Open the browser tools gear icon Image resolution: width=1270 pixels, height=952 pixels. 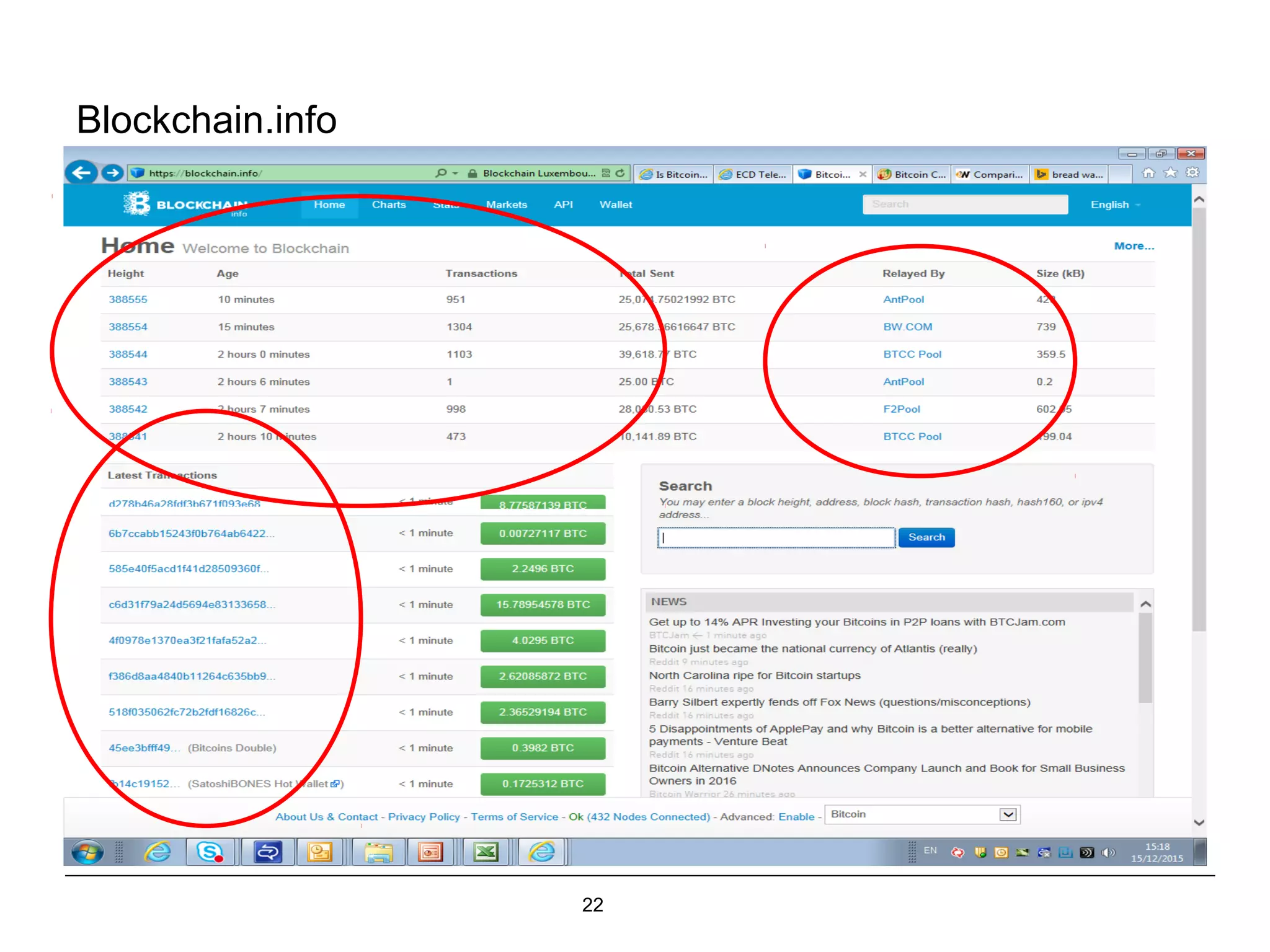tap(1192, 173)
